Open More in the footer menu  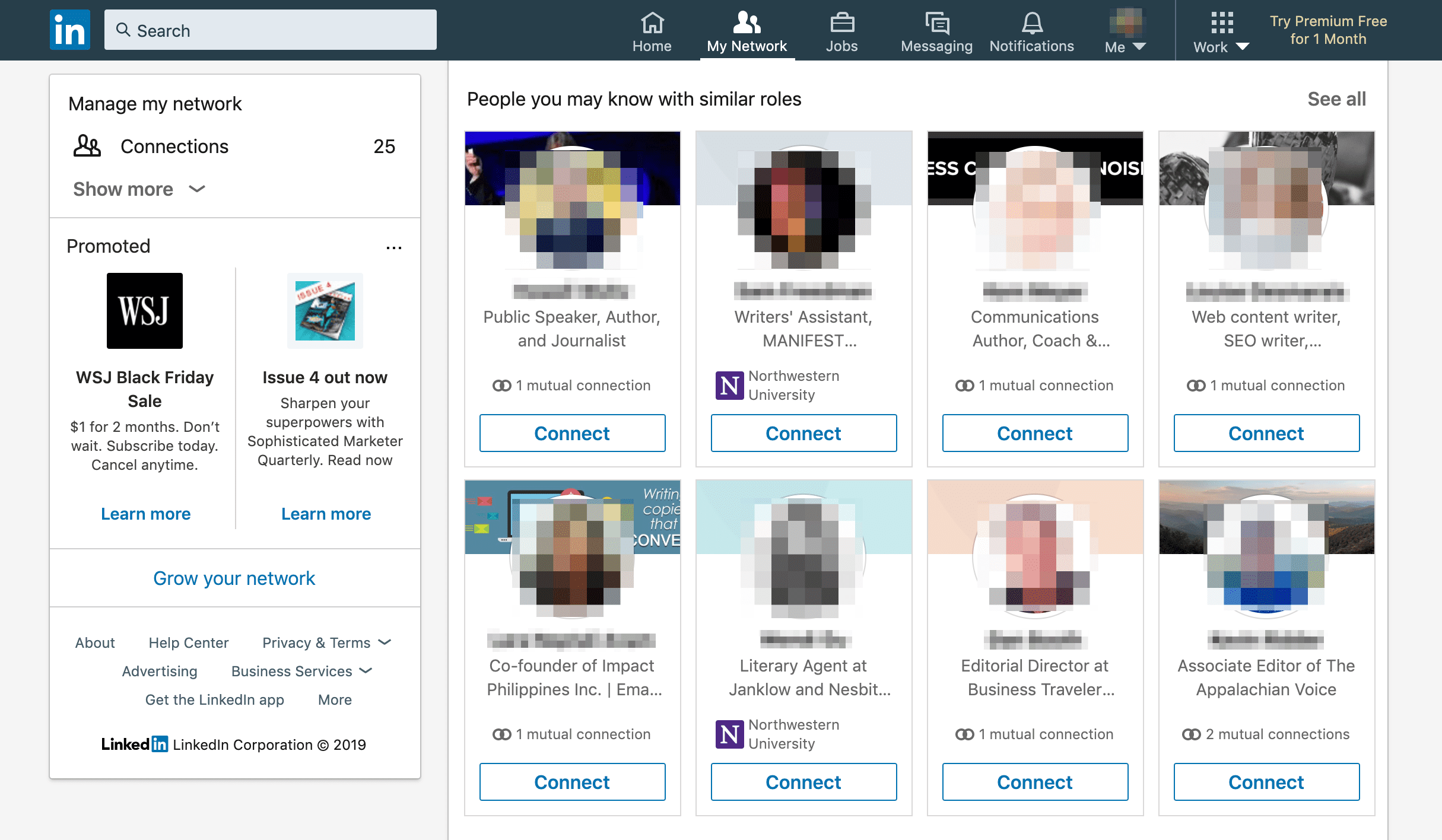tap(334, 700)
